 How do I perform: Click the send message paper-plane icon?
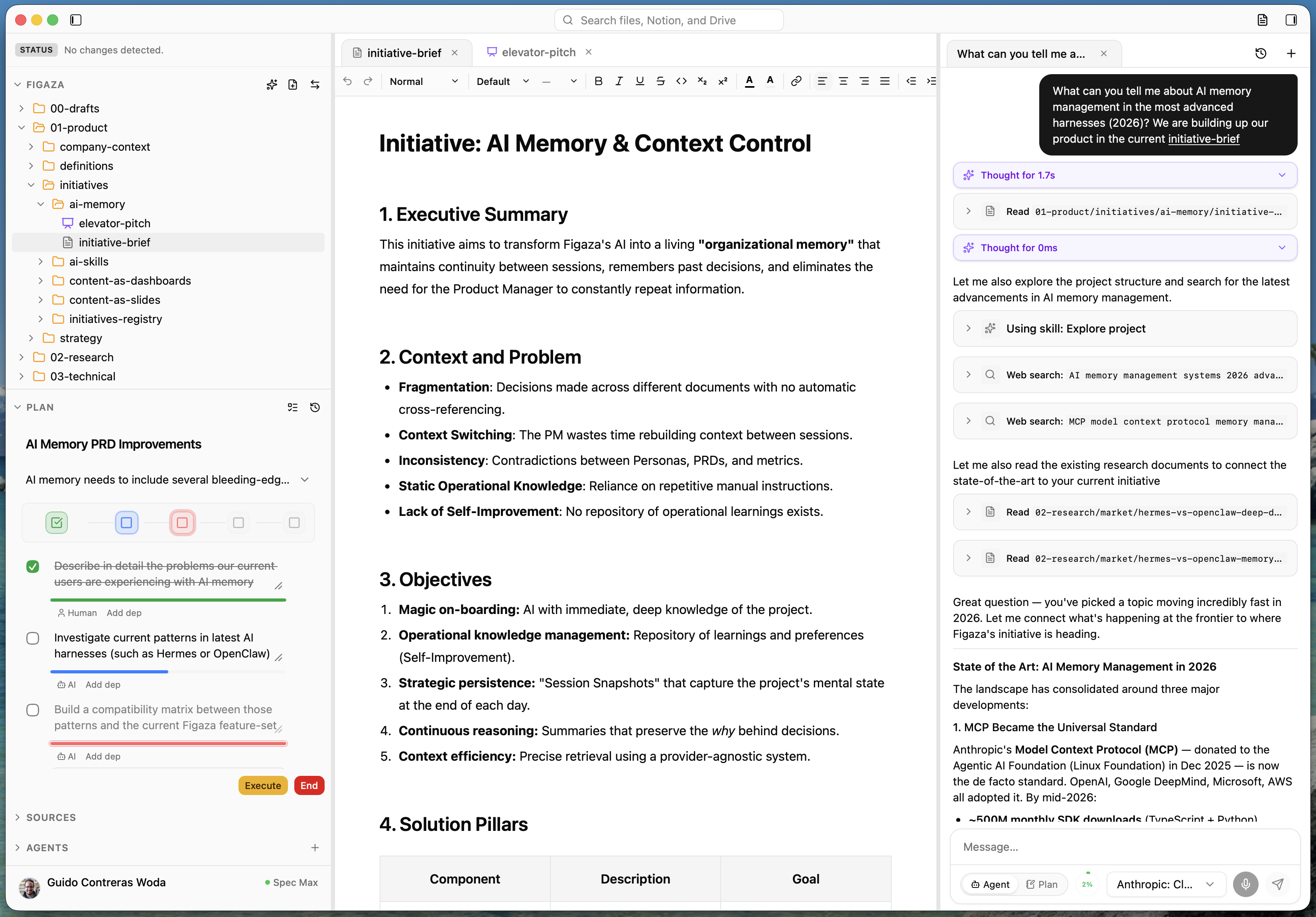coord(1278,884)
